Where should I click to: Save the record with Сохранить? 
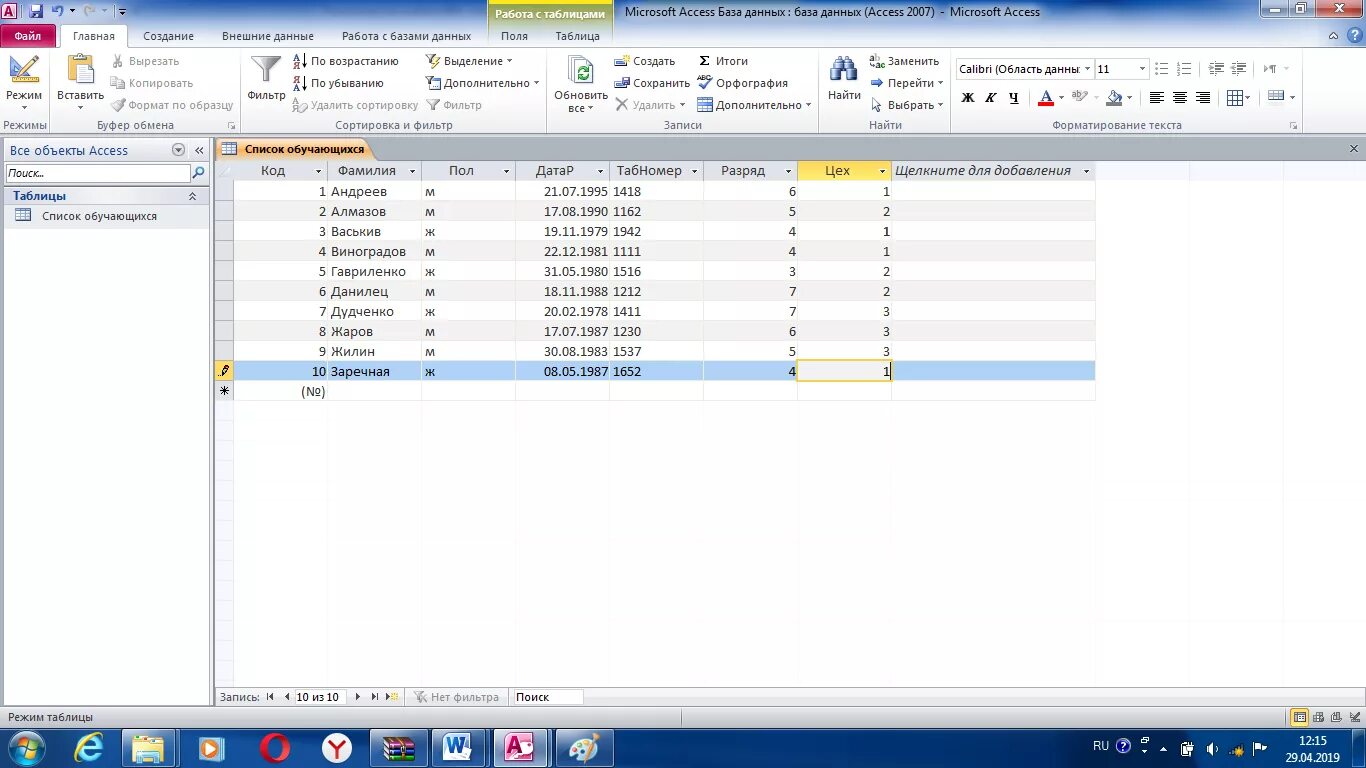[652, 83]
